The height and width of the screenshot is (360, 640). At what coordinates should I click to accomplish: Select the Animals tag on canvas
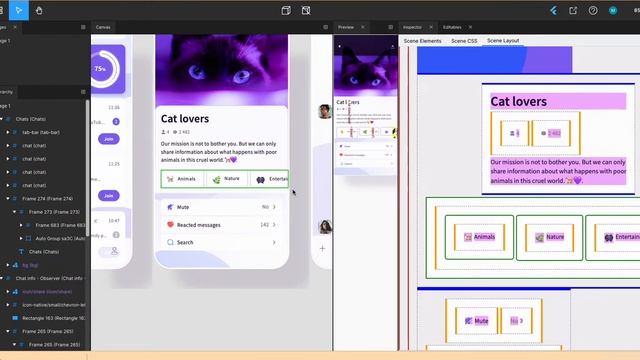pos(182,179)
